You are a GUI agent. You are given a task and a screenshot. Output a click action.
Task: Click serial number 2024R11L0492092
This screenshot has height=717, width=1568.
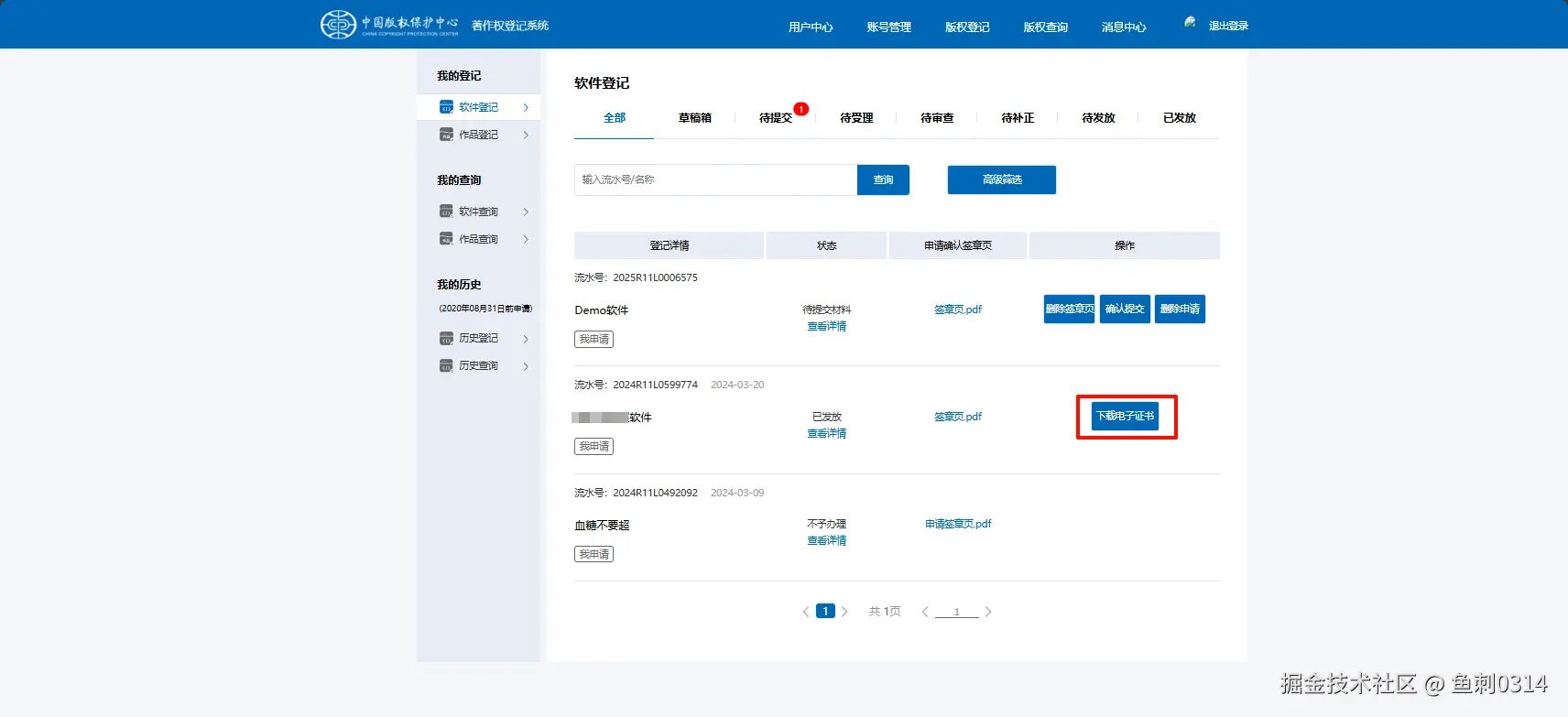click(x=655, y=493)
